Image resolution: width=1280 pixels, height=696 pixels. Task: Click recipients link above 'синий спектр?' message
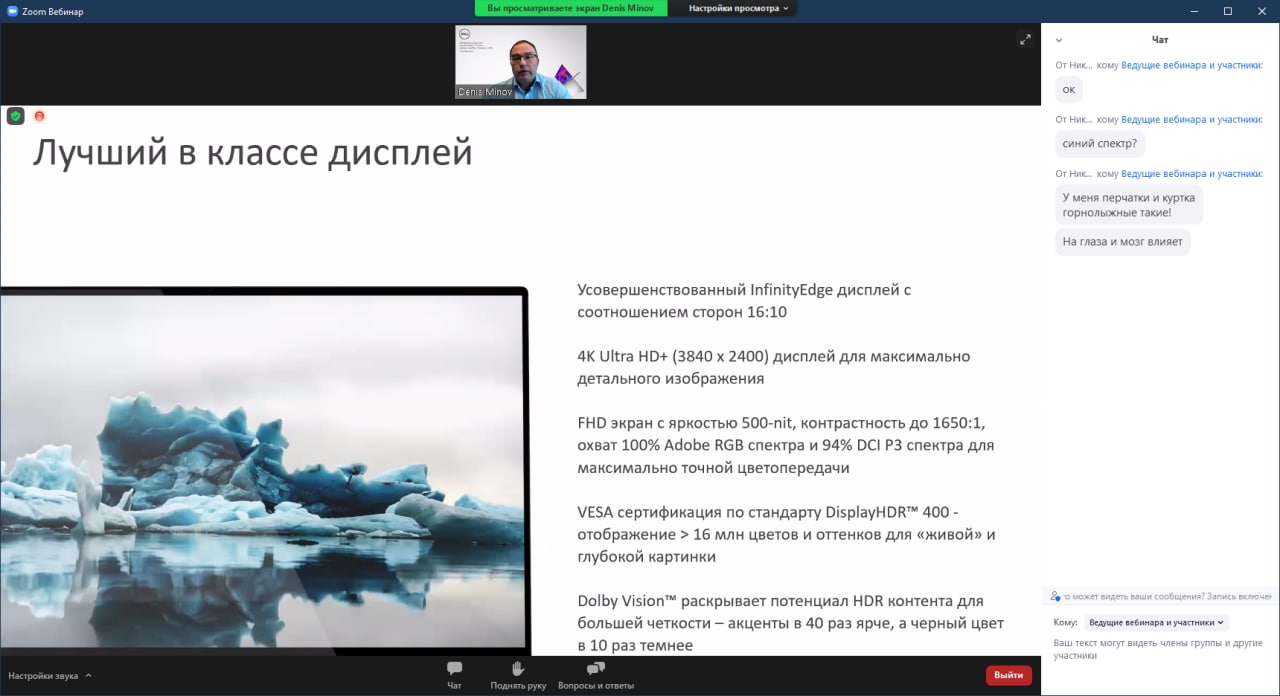tap(1191, 119)
